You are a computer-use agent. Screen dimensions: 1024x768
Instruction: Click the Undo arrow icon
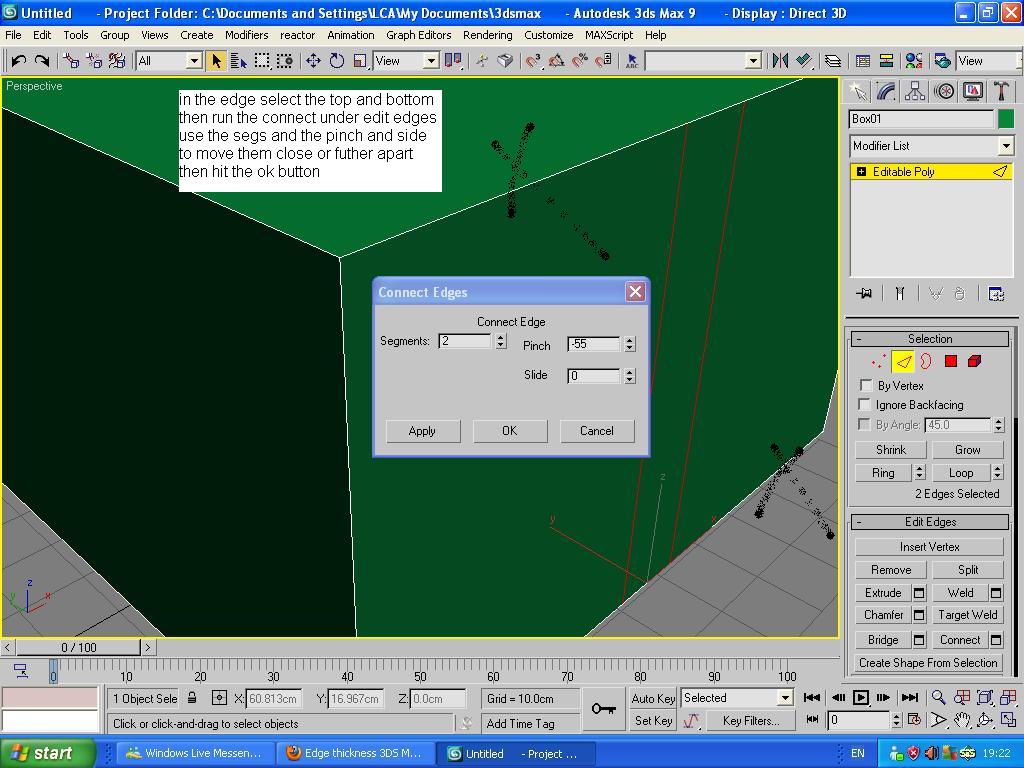tap(18, 61)
